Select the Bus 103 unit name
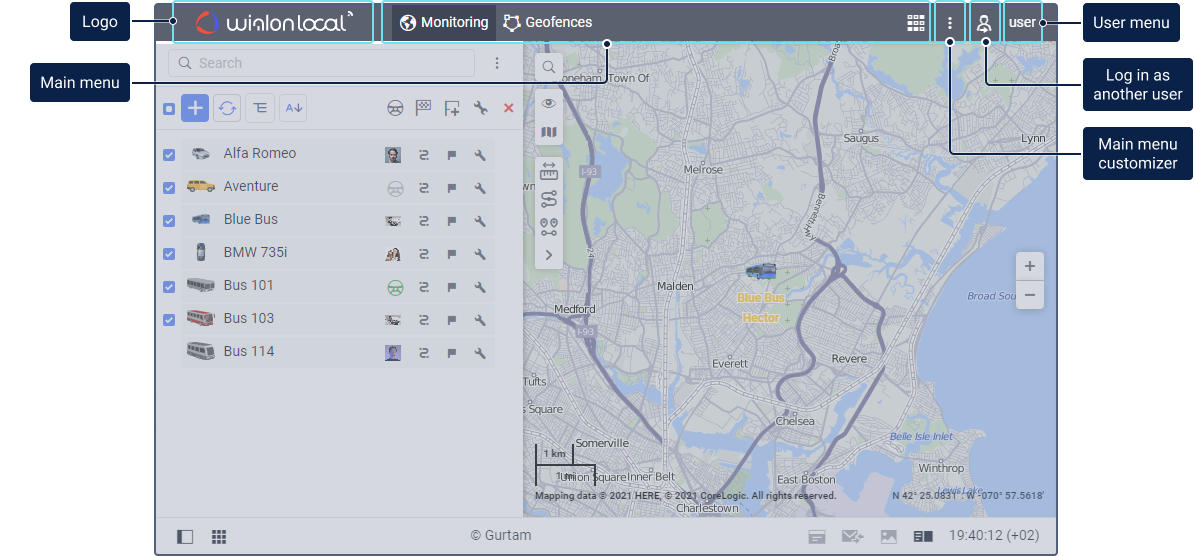This screenshot has width=1195, height=556. (248, 318)
